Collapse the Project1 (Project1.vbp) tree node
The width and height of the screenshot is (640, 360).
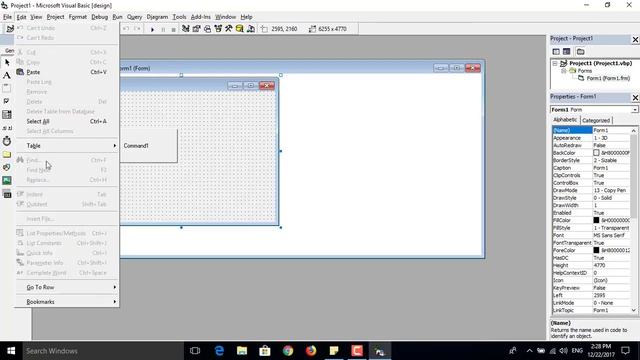(555, 64)
